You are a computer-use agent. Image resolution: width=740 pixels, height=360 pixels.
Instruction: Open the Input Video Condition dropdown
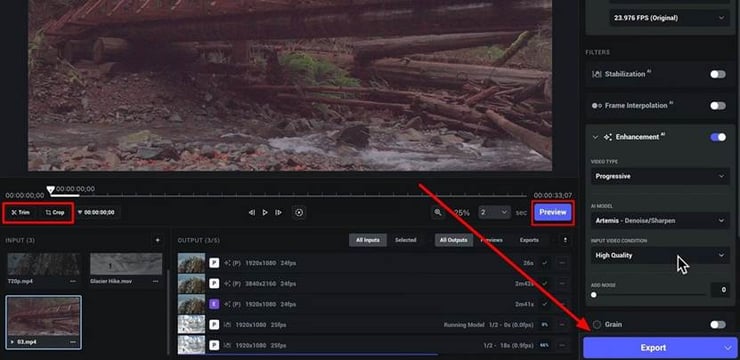click(660, 255)
